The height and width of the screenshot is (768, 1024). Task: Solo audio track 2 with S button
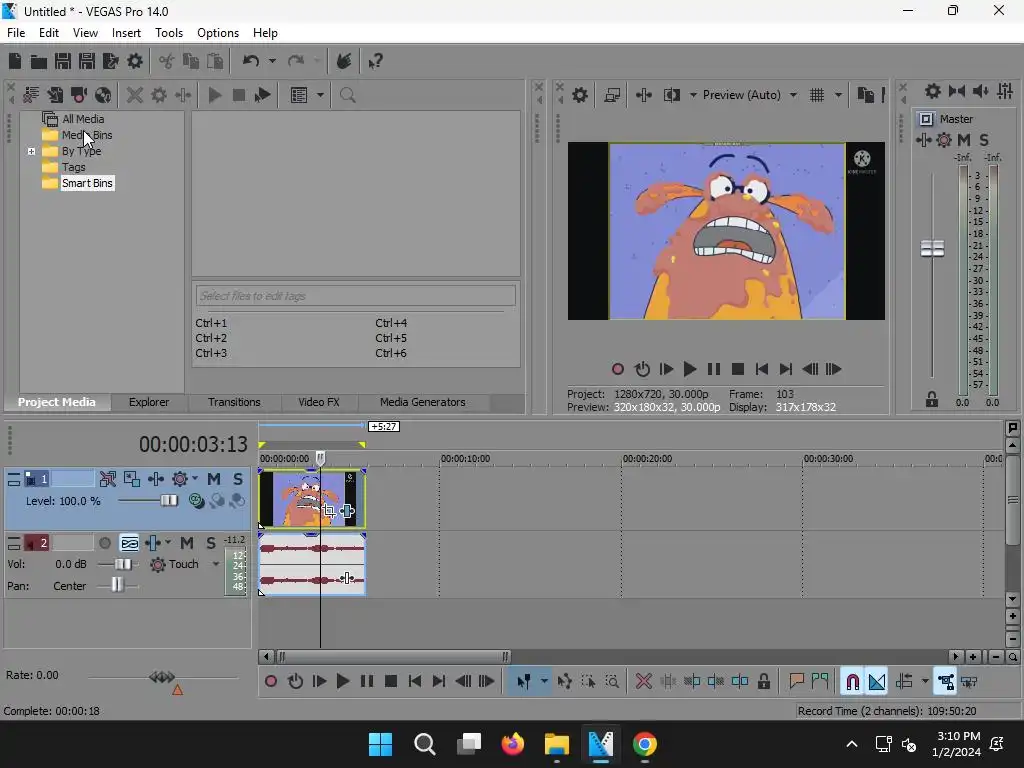pos(210,543)
